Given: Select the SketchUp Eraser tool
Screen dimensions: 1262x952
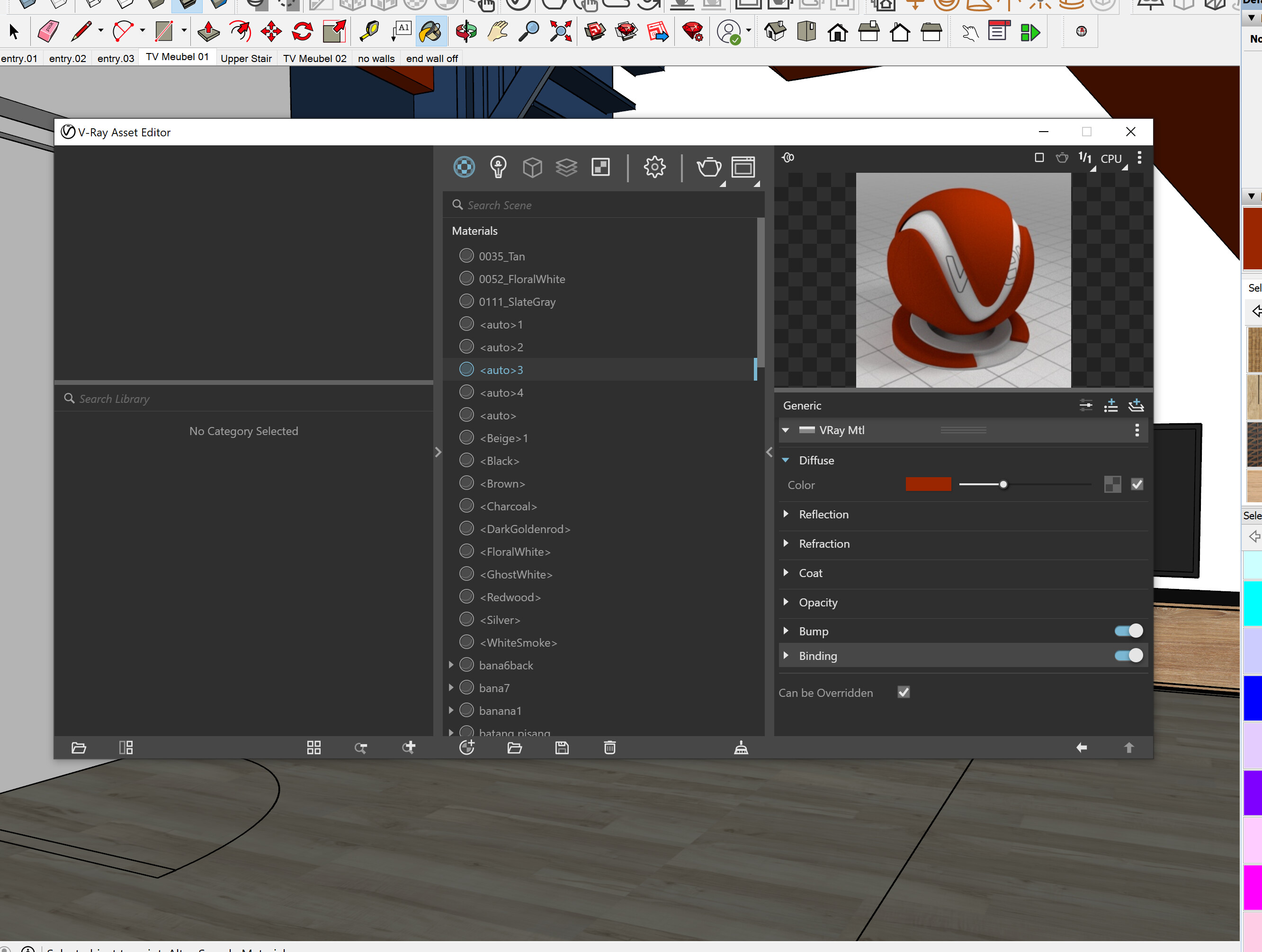Looking at the screenshot, I should [48, 31].
